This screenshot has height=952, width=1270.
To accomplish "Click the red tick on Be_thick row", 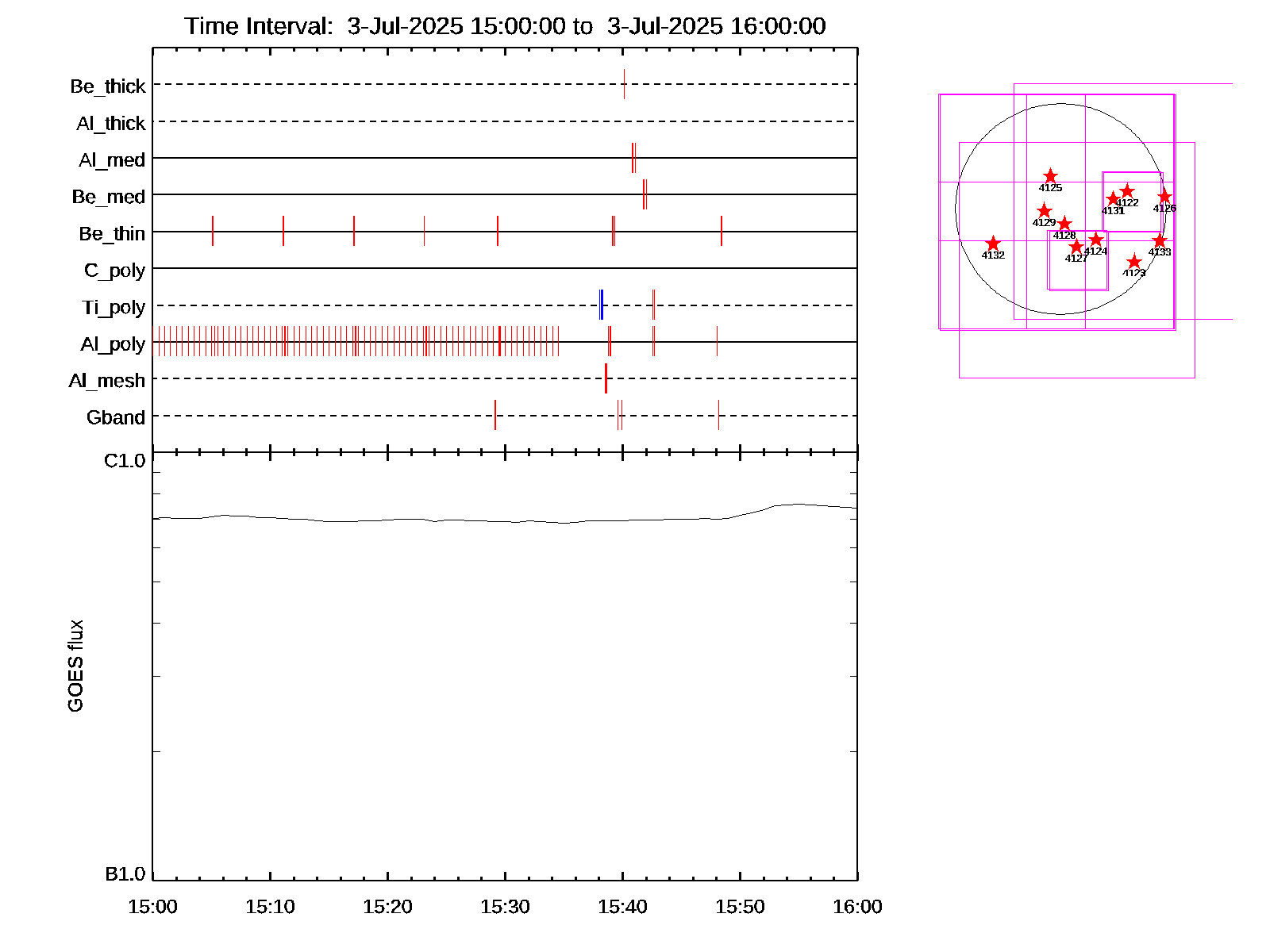I will 624,84.
